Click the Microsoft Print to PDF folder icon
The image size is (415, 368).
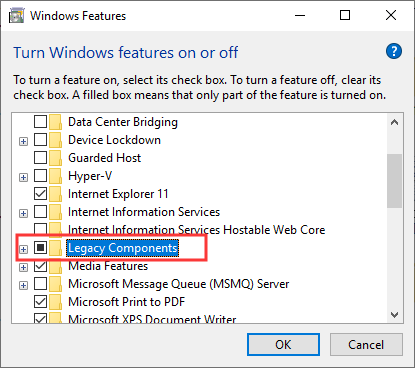55,302
